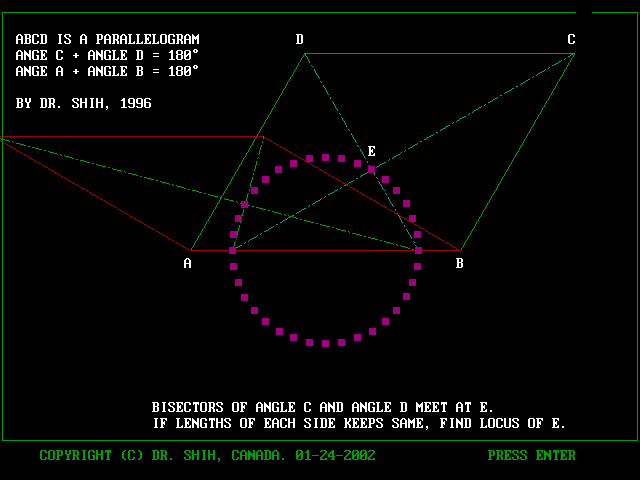The height and width of the screenshot is (480, 640).
Task: Click text 'ABCD IS A PARALLELOGRAM'
Action: tap(107, 39)
